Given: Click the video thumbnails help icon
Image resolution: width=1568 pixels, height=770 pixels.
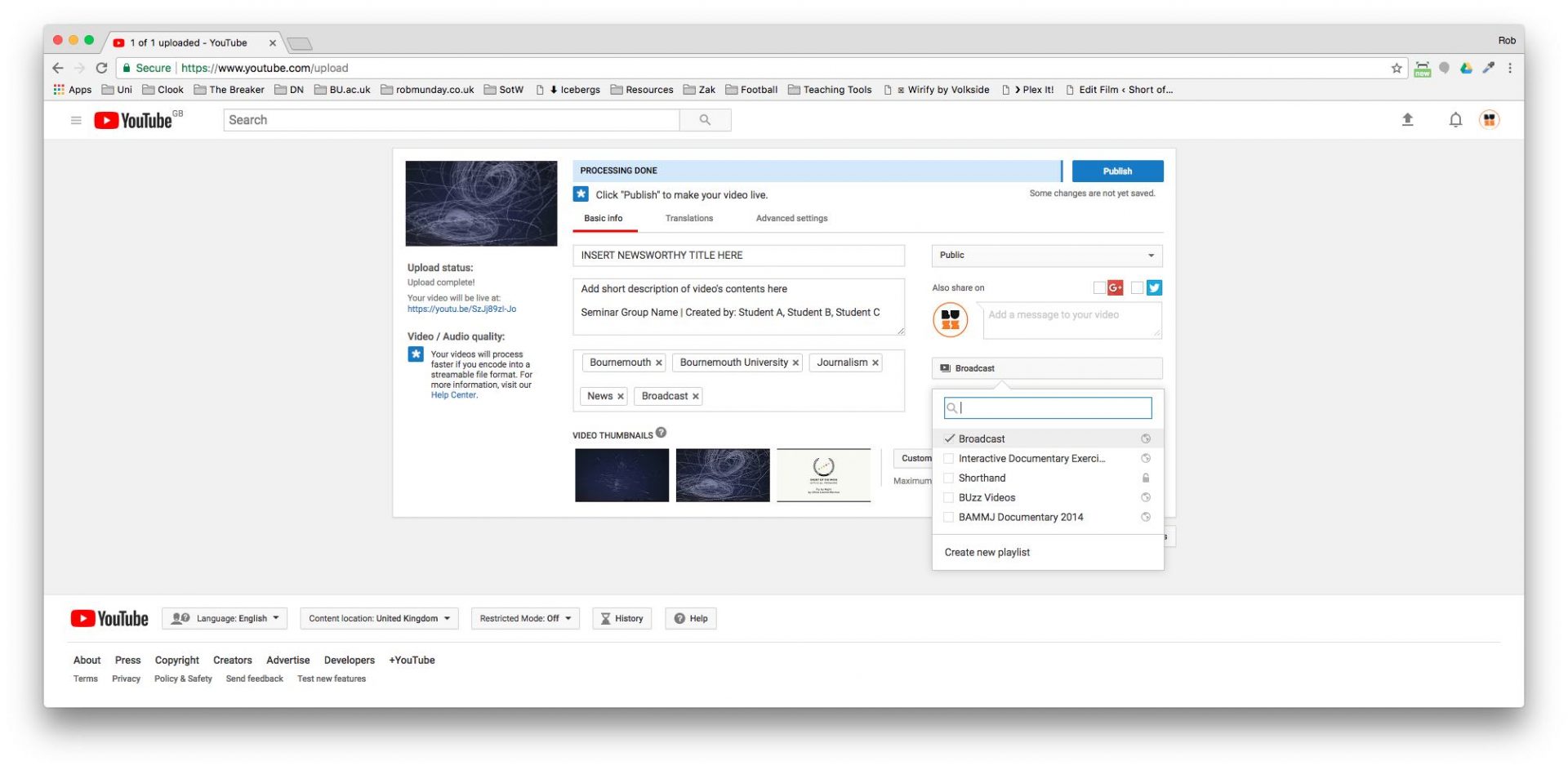Looking at the screenshot, I should click(x=661, y=433).
